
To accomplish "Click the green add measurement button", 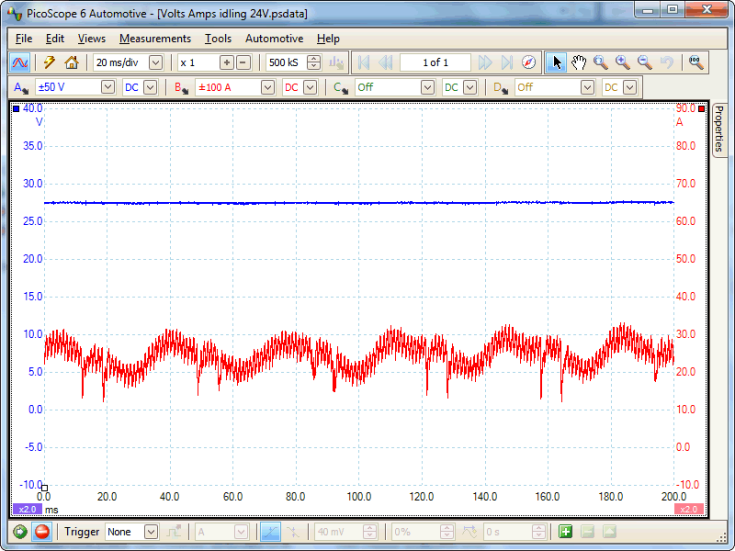I will (x=565, y=532).
